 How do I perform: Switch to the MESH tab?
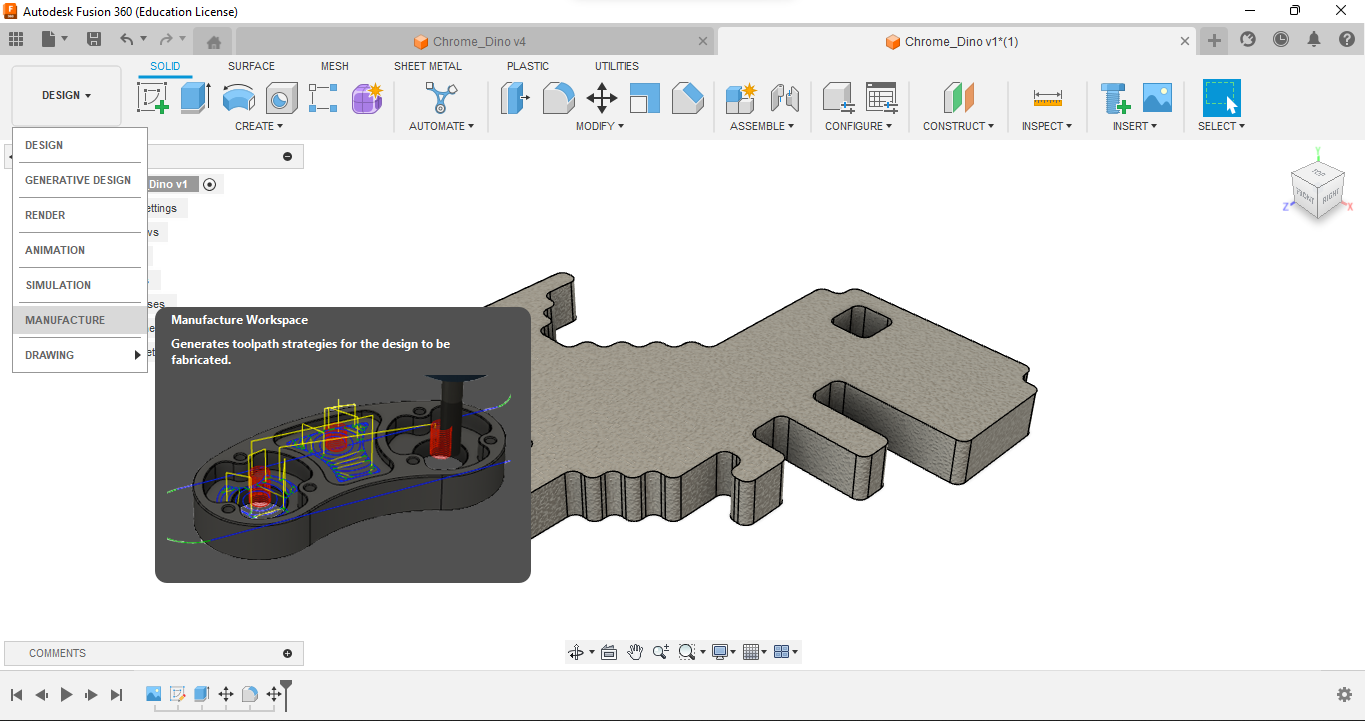335,66
